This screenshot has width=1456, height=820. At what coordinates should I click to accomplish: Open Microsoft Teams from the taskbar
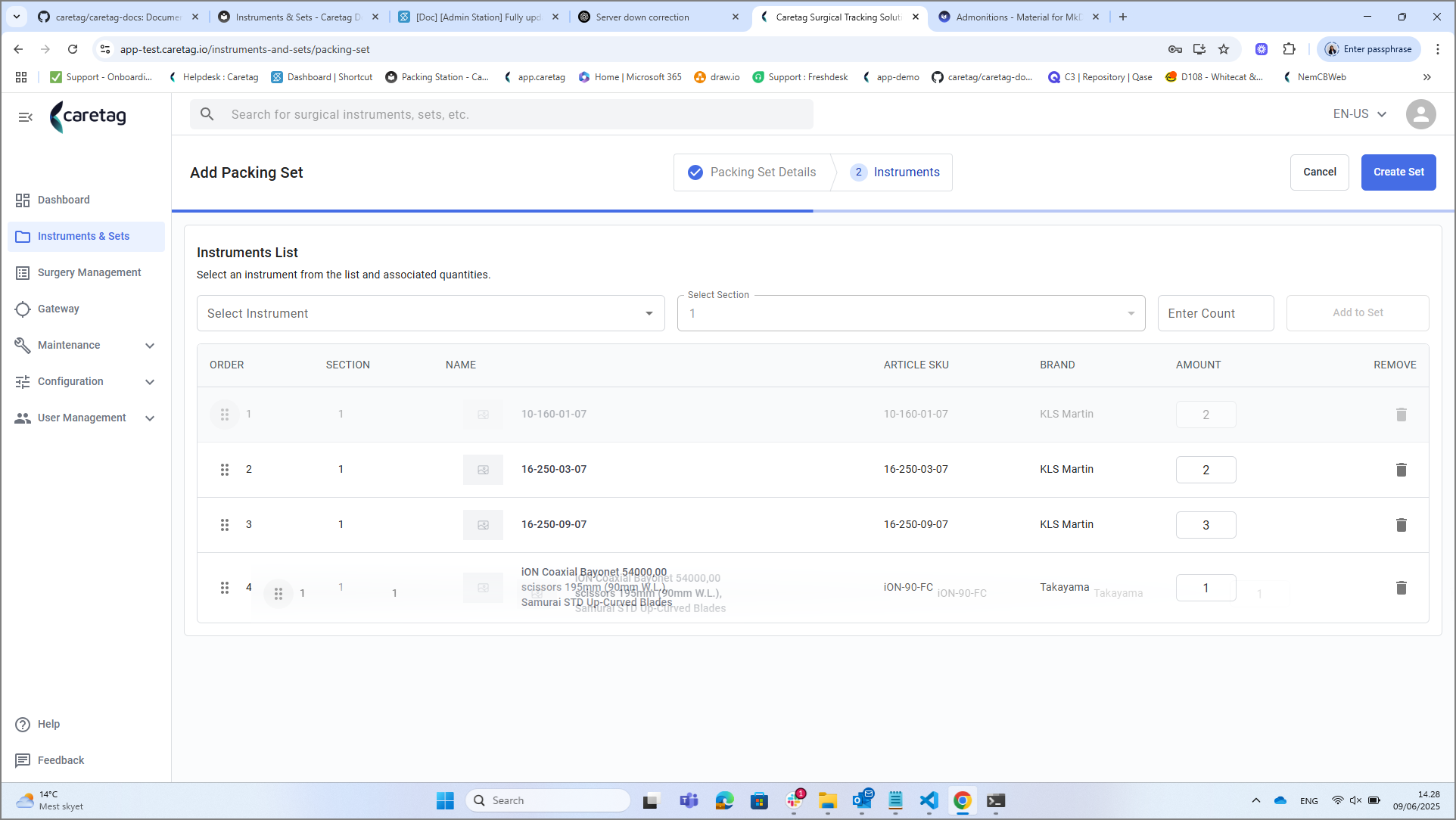pyautogui.click(x=689, y=800)
